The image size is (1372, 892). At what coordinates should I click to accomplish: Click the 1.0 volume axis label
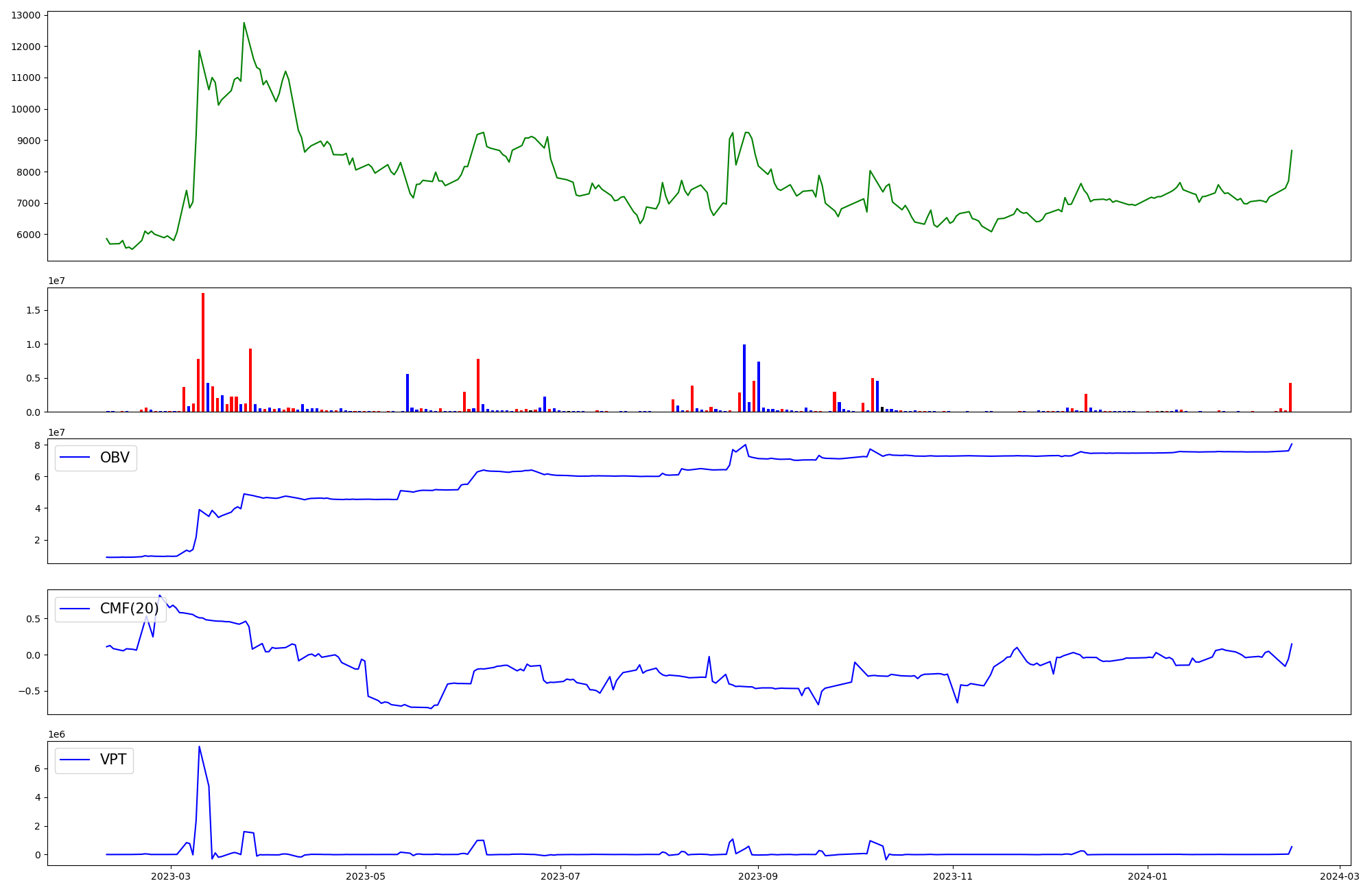pyautogui.click(x=33, y=344)
